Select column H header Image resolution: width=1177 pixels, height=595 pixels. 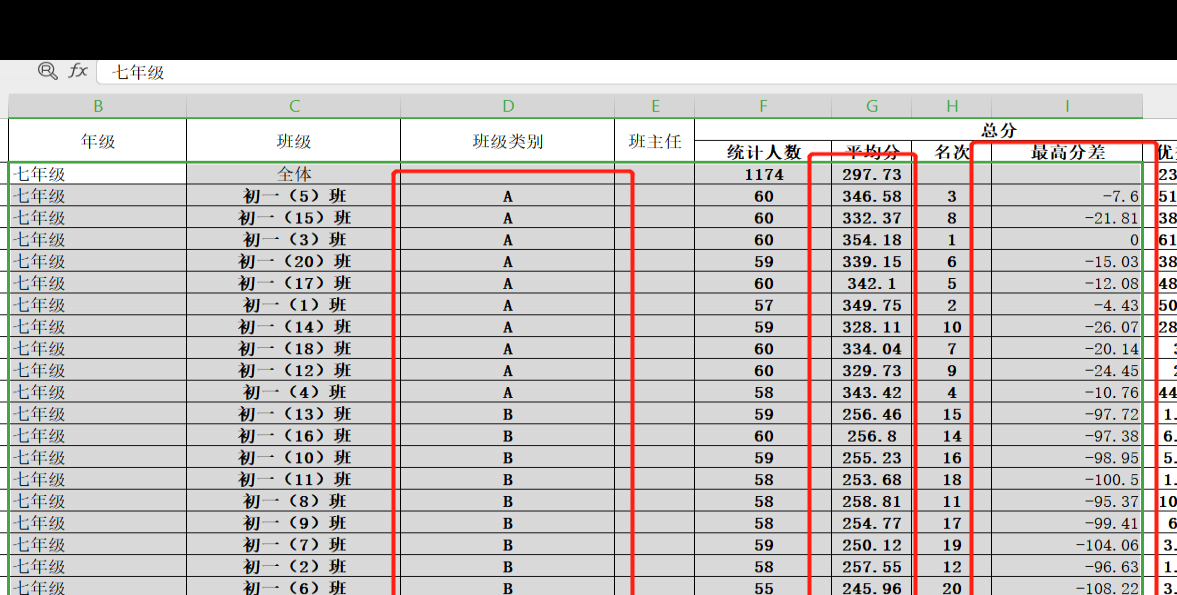[952, 107]
